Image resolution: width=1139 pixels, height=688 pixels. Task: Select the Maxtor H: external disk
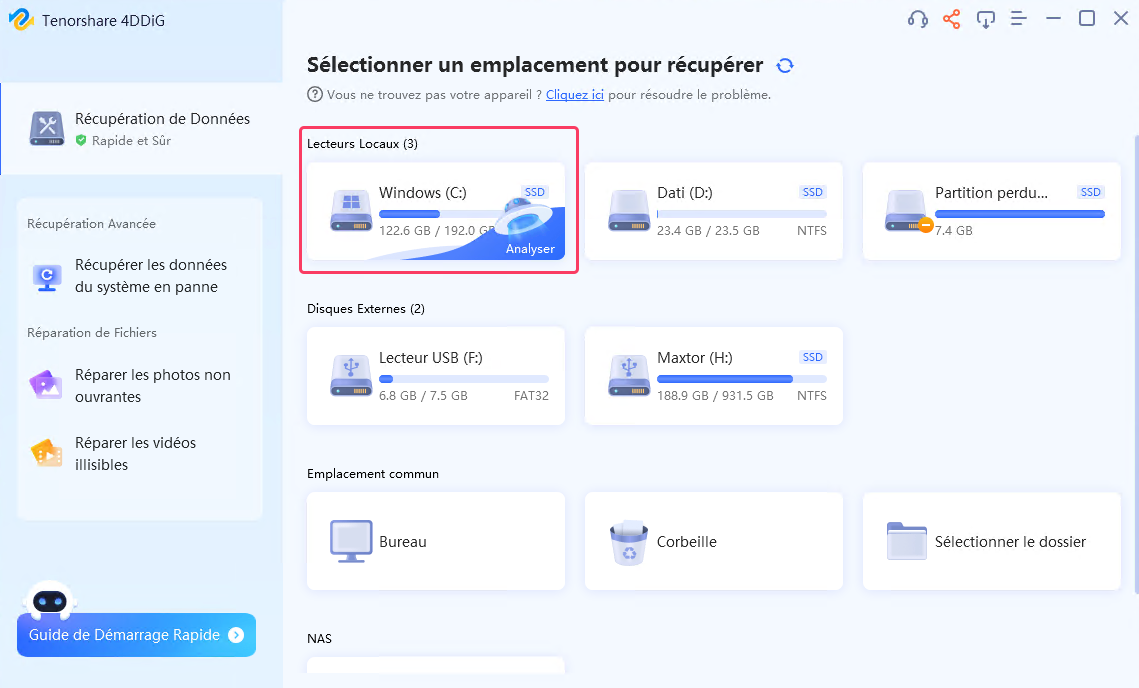coord(713,376)
